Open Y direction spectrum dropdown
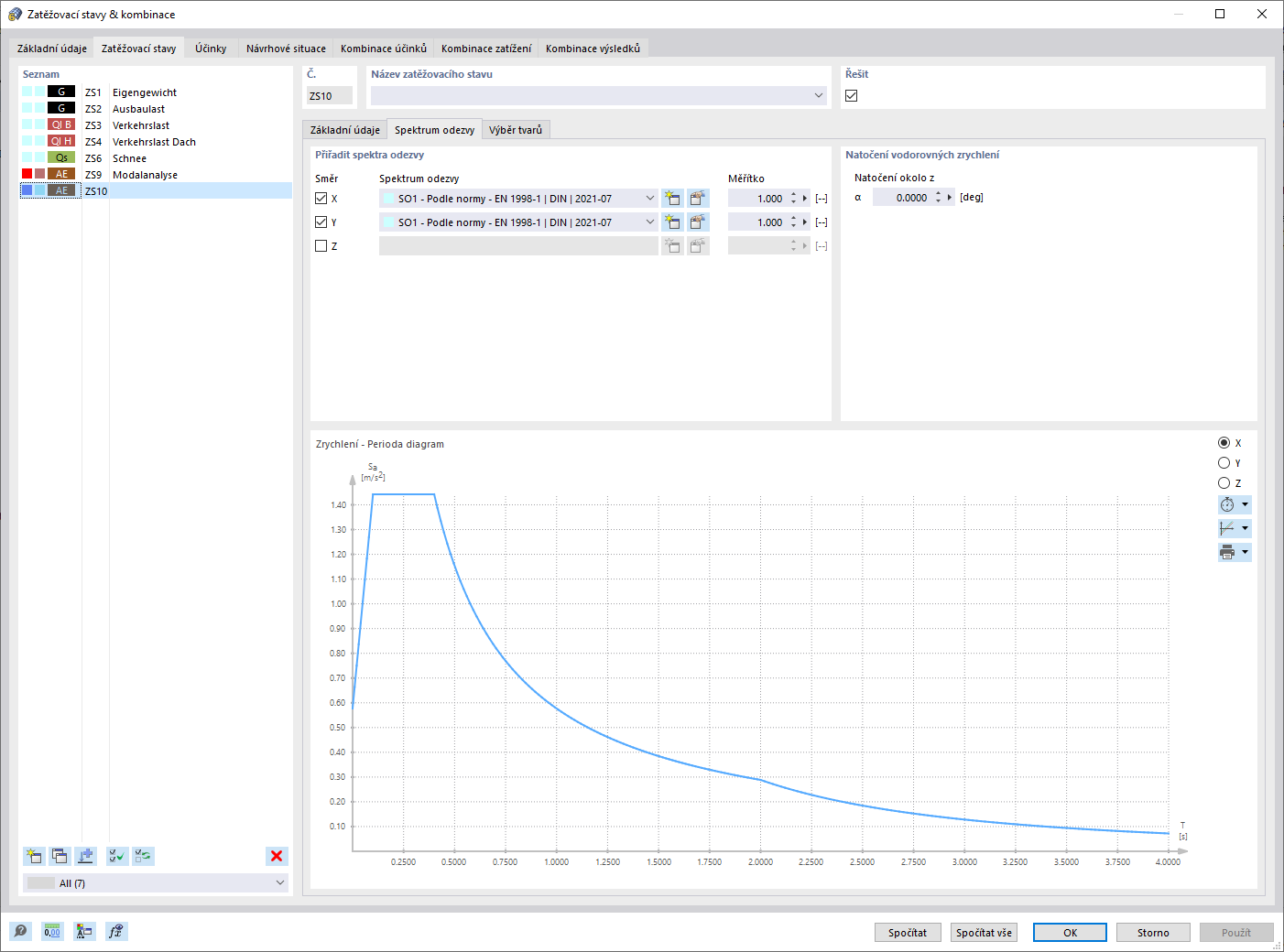The height and width of the screenshot is (952, 1284). pyautogui.click(x=650, y=222)
